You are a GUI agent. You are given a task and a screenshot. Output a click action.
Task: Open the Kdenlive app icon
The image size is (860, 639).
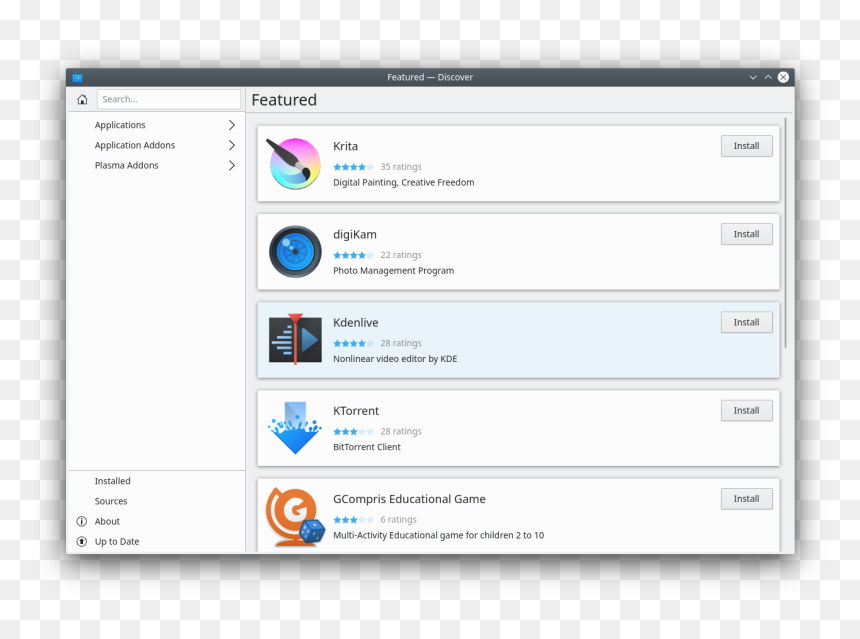click(x=295, y=340)
